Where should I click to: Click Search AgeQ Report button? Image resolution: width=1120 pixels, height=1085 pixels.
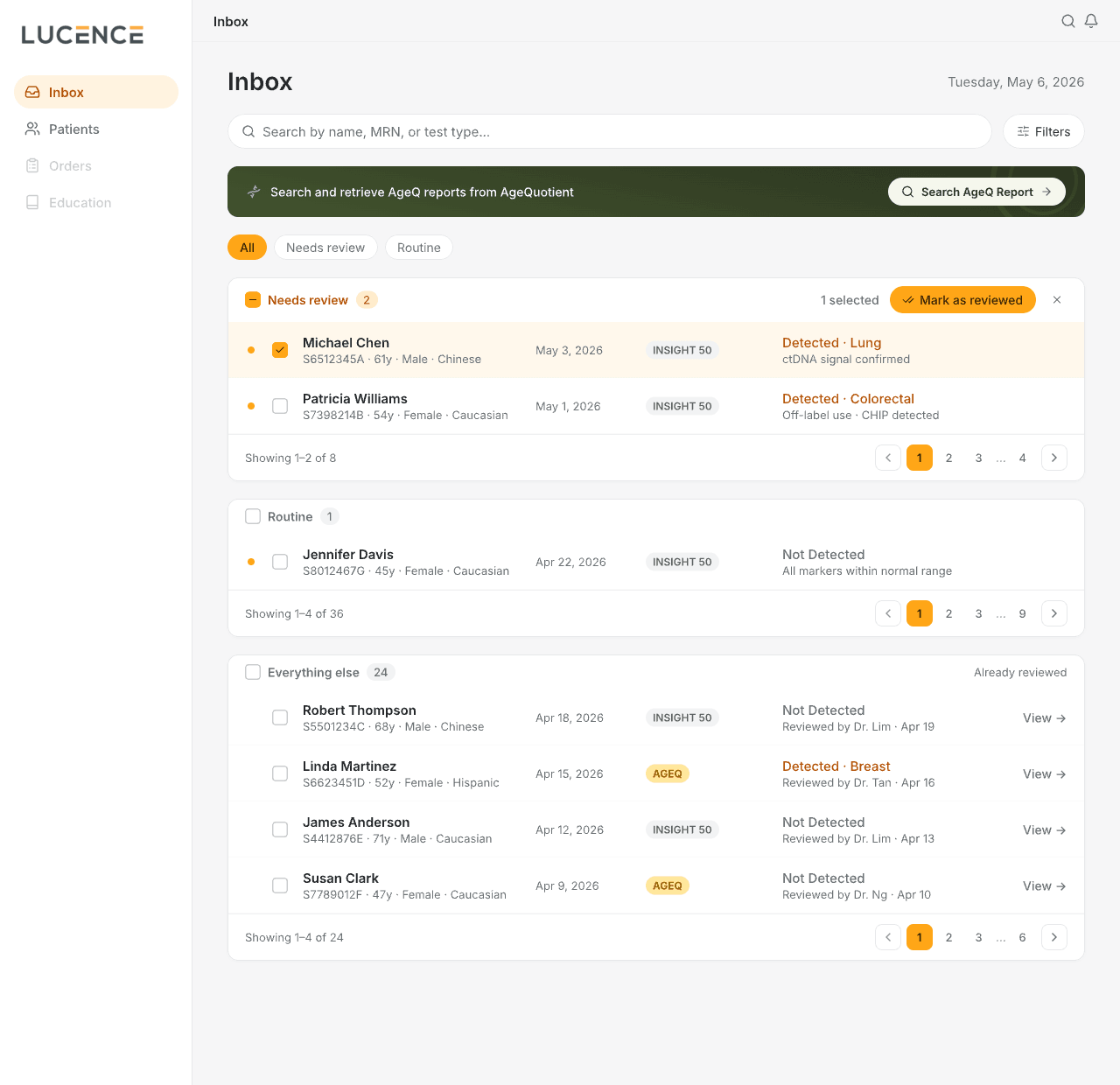[x=976, y=192]
